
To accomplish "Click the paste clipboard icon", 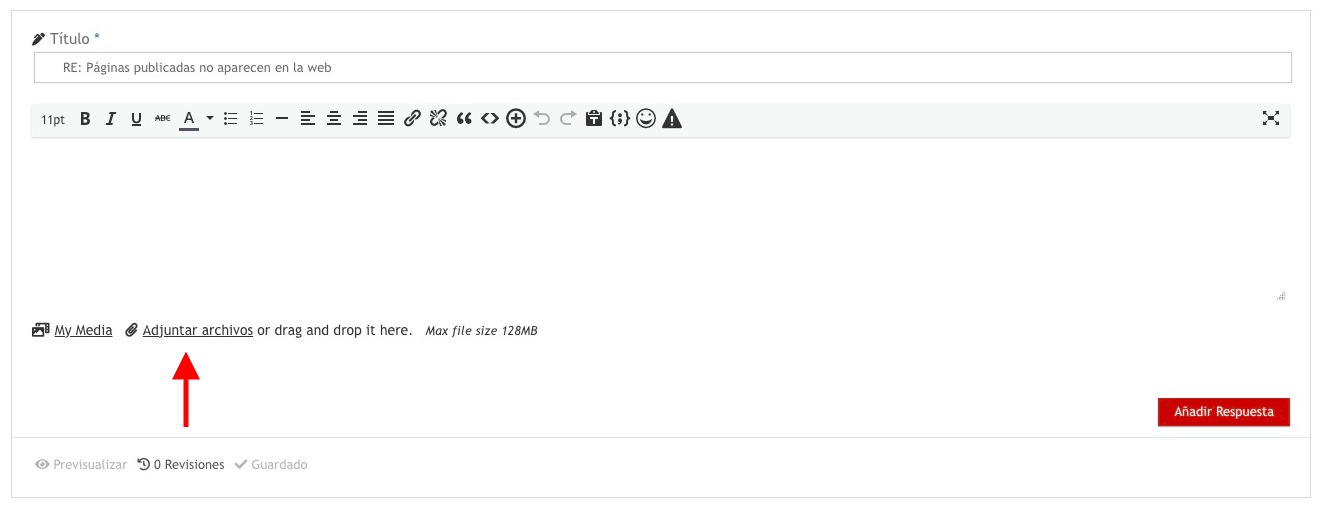I will pos(594,119).
